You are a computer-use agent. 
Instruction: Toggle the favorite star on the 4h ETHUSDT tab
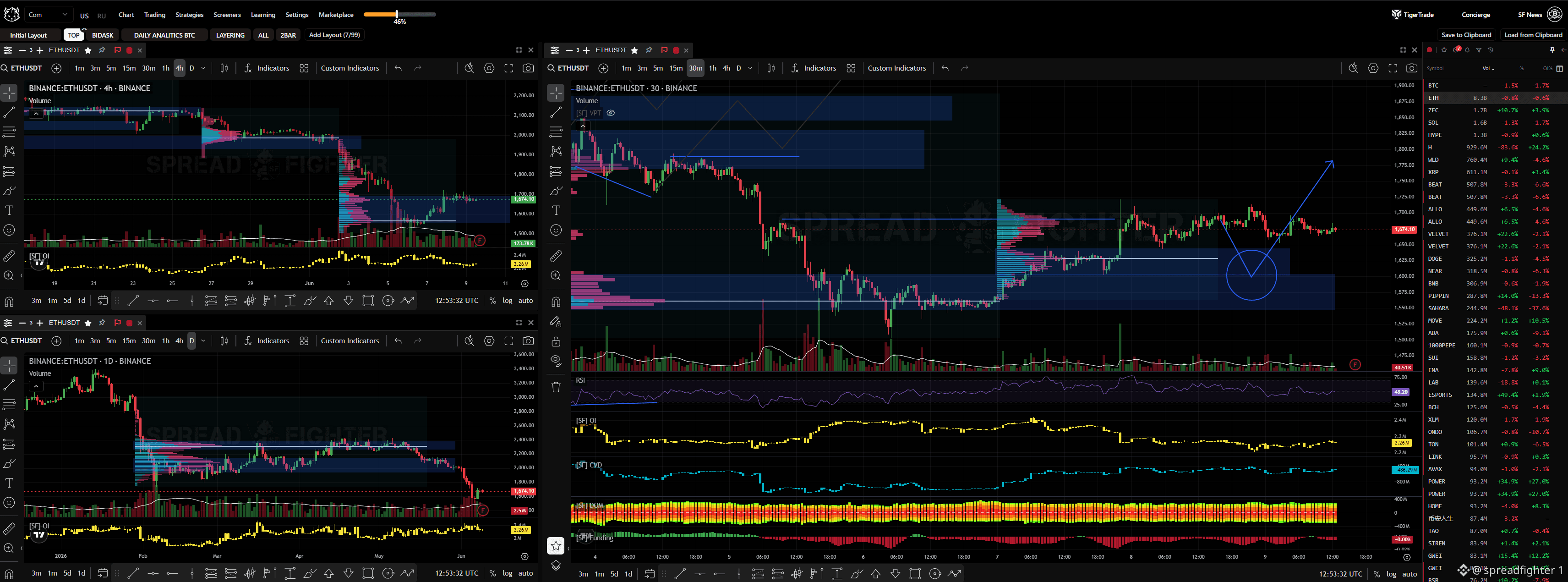tap(87, 50)
